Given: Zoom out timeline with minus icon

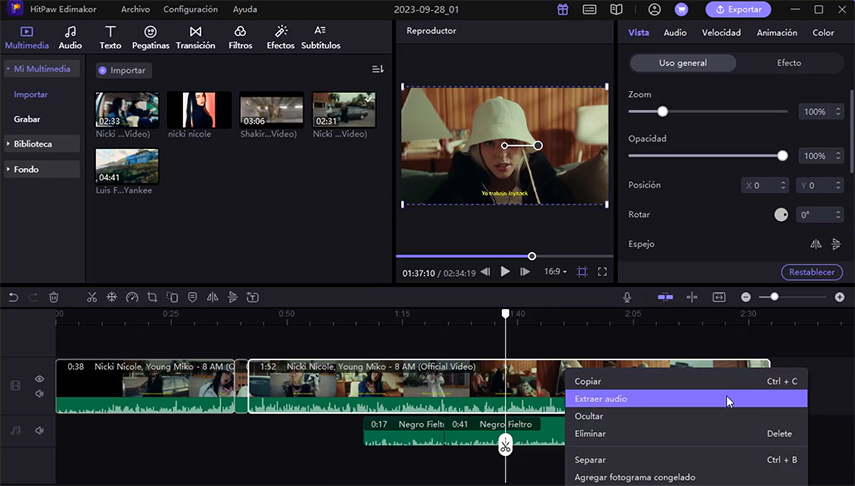Looking at the screenshot, I should pos(746,297).
